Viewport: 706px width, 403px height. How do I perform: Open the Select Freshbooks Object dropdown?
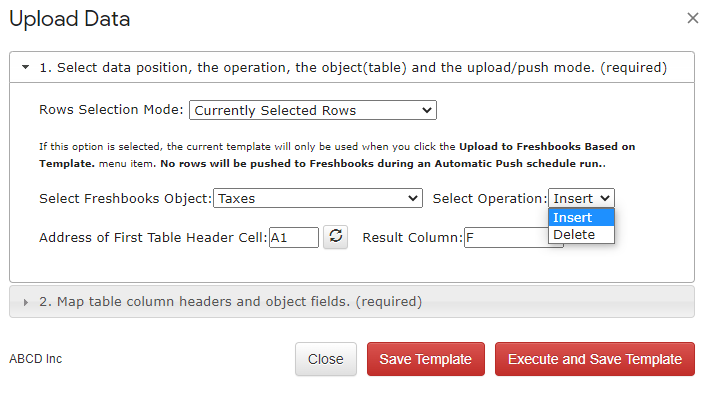coord(318,198)
